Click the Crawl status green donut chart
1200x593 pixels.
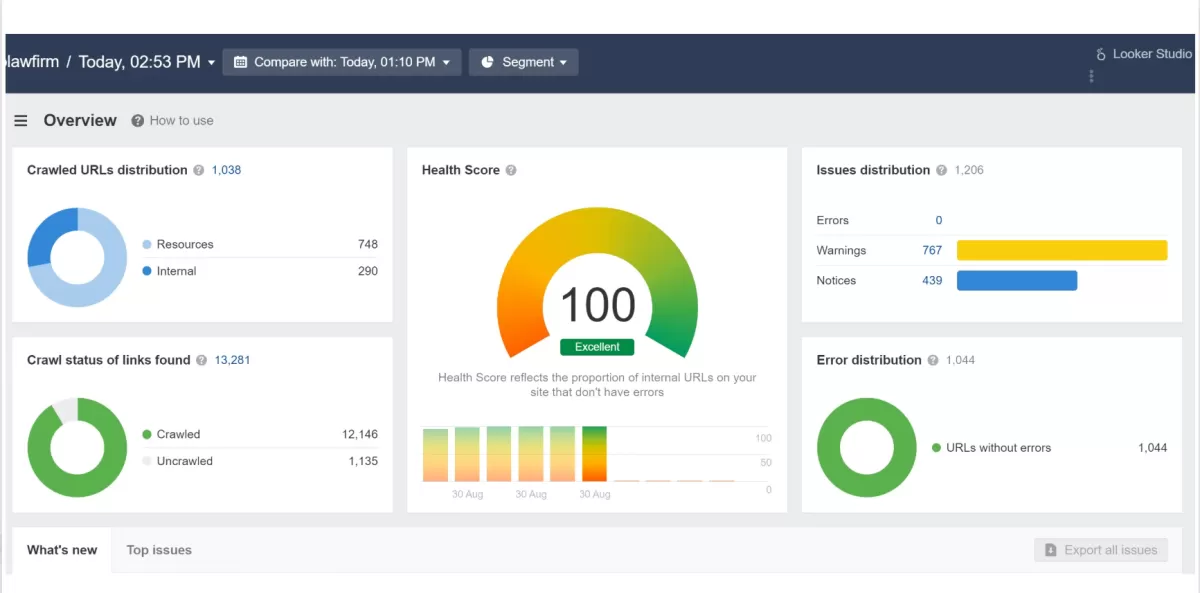[77, 447]
